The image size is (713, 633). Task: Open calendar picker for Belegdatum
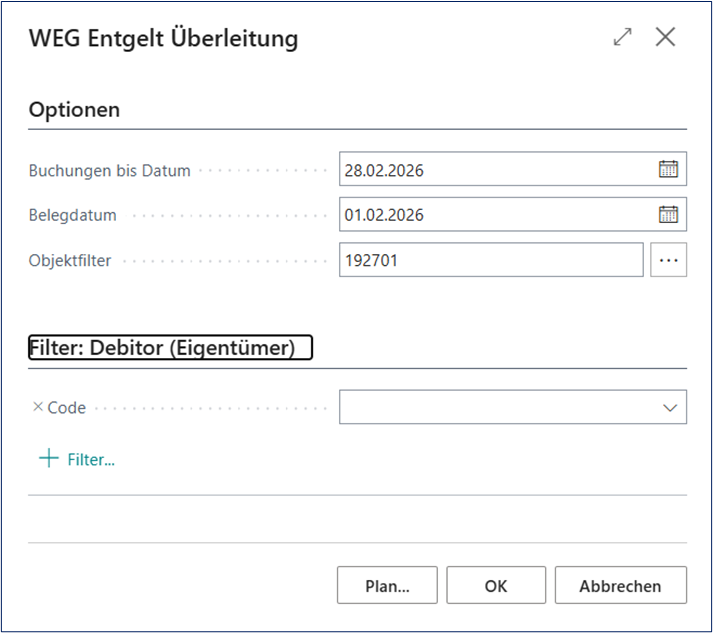[668, 214]
